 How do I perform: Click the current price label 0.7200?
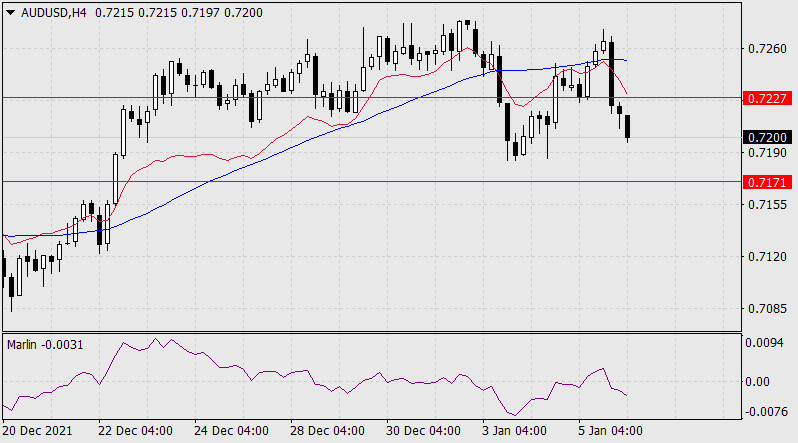(x=767, y=137)
